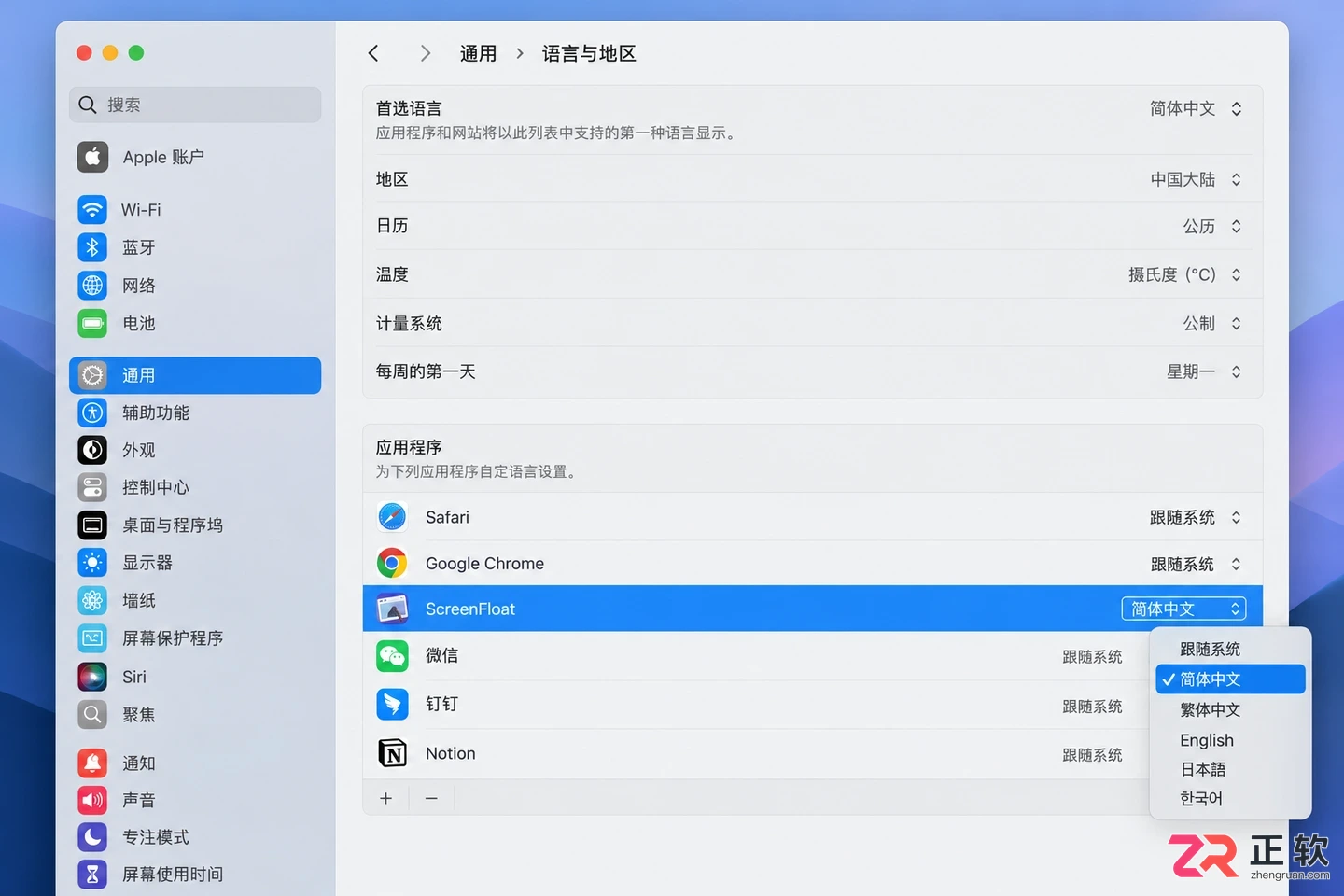Open 温度 摄氏度 dropdown
The height and width of the screenshot is (896, 1344).
(1184, 274)
